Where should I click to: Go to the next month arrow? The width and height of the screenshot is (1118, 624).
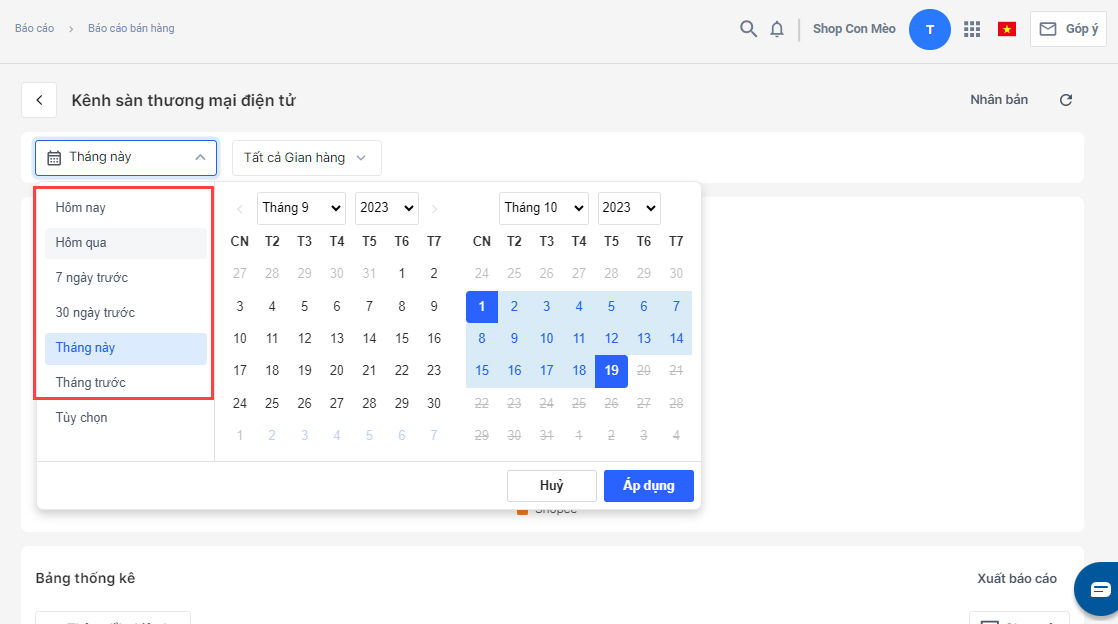434,209
